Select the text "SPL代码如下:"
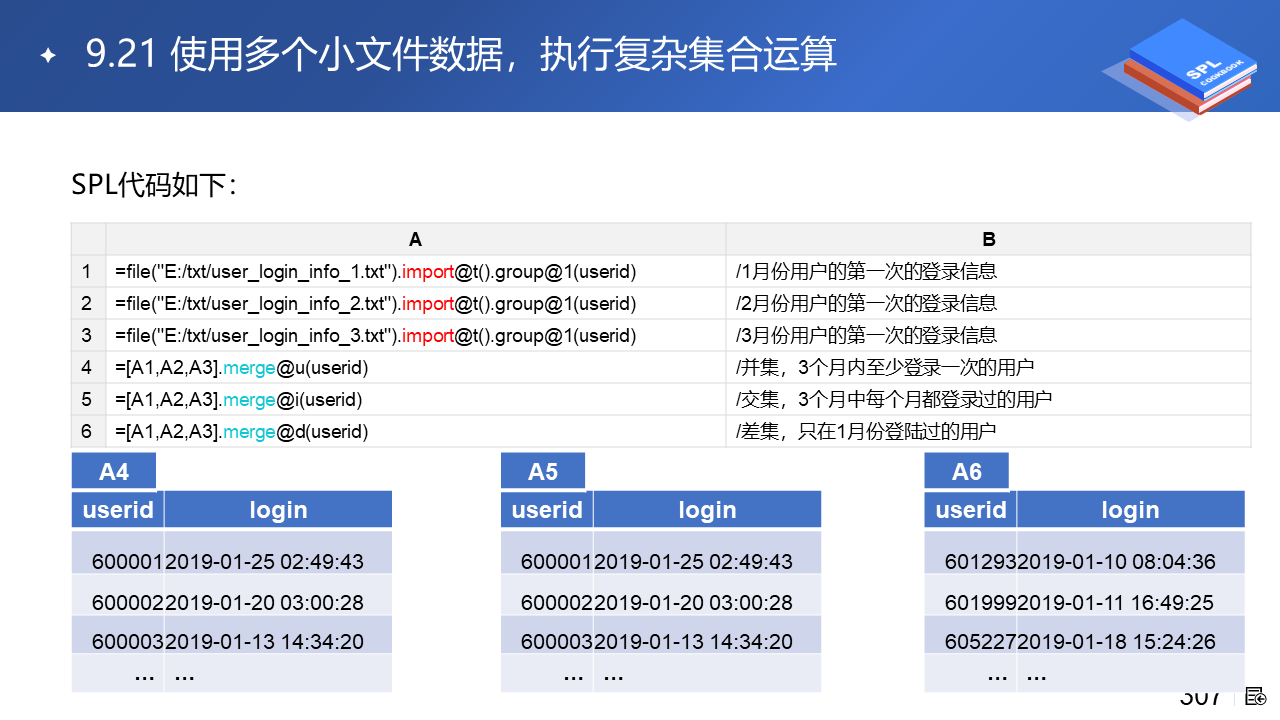The image size is (1280, 720). (x=154, y=185)
